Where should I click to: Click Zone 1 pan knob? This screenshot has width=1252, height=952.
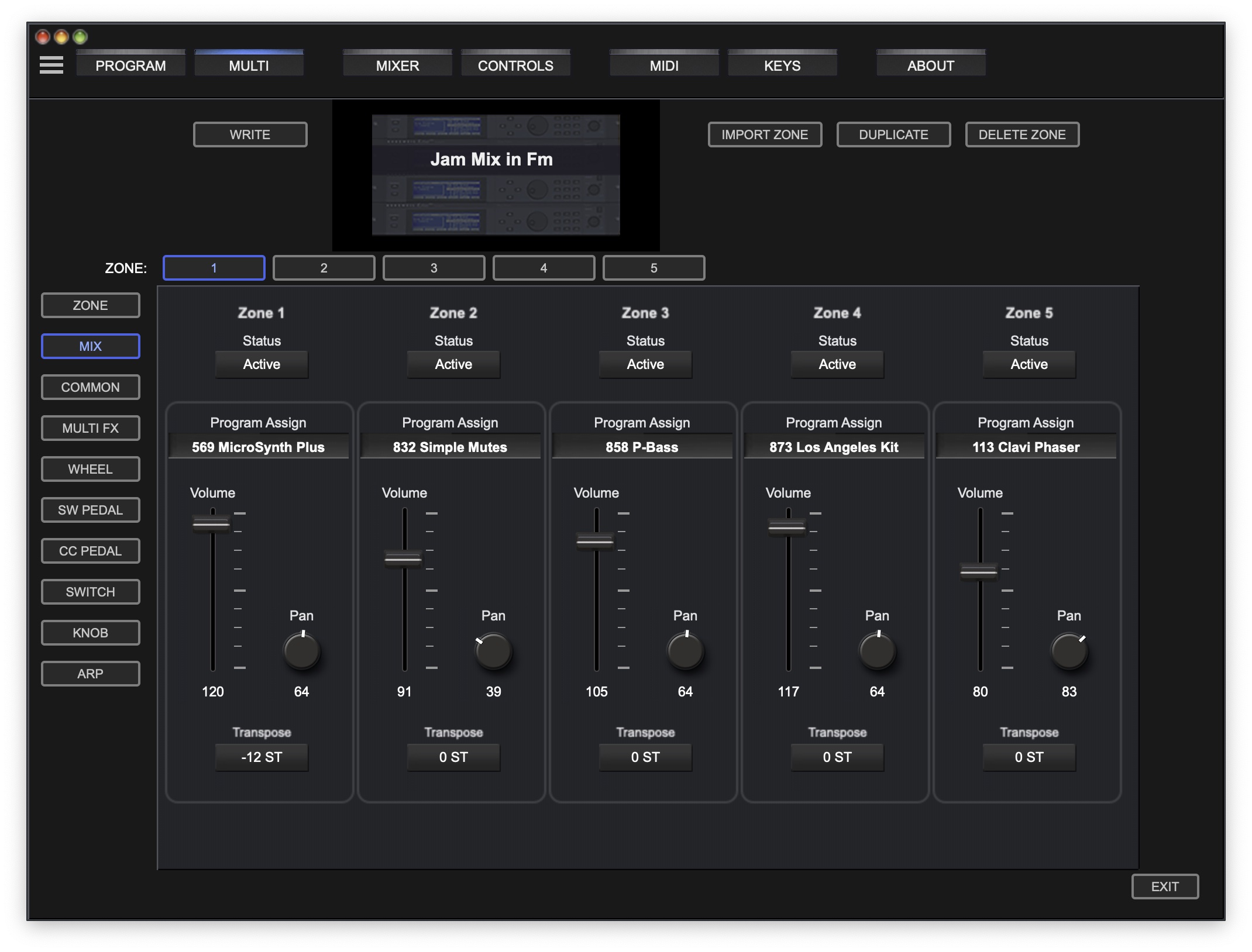[x=301, y=652]
